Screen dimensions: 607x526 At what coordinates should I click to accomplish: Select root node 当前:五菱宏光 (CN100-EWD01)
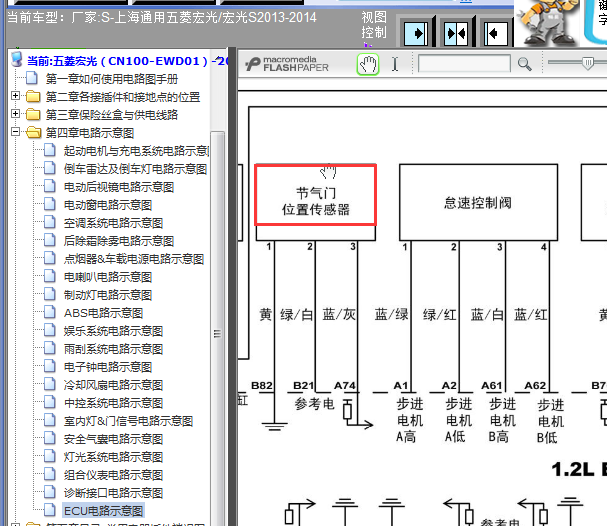point(127,61)
